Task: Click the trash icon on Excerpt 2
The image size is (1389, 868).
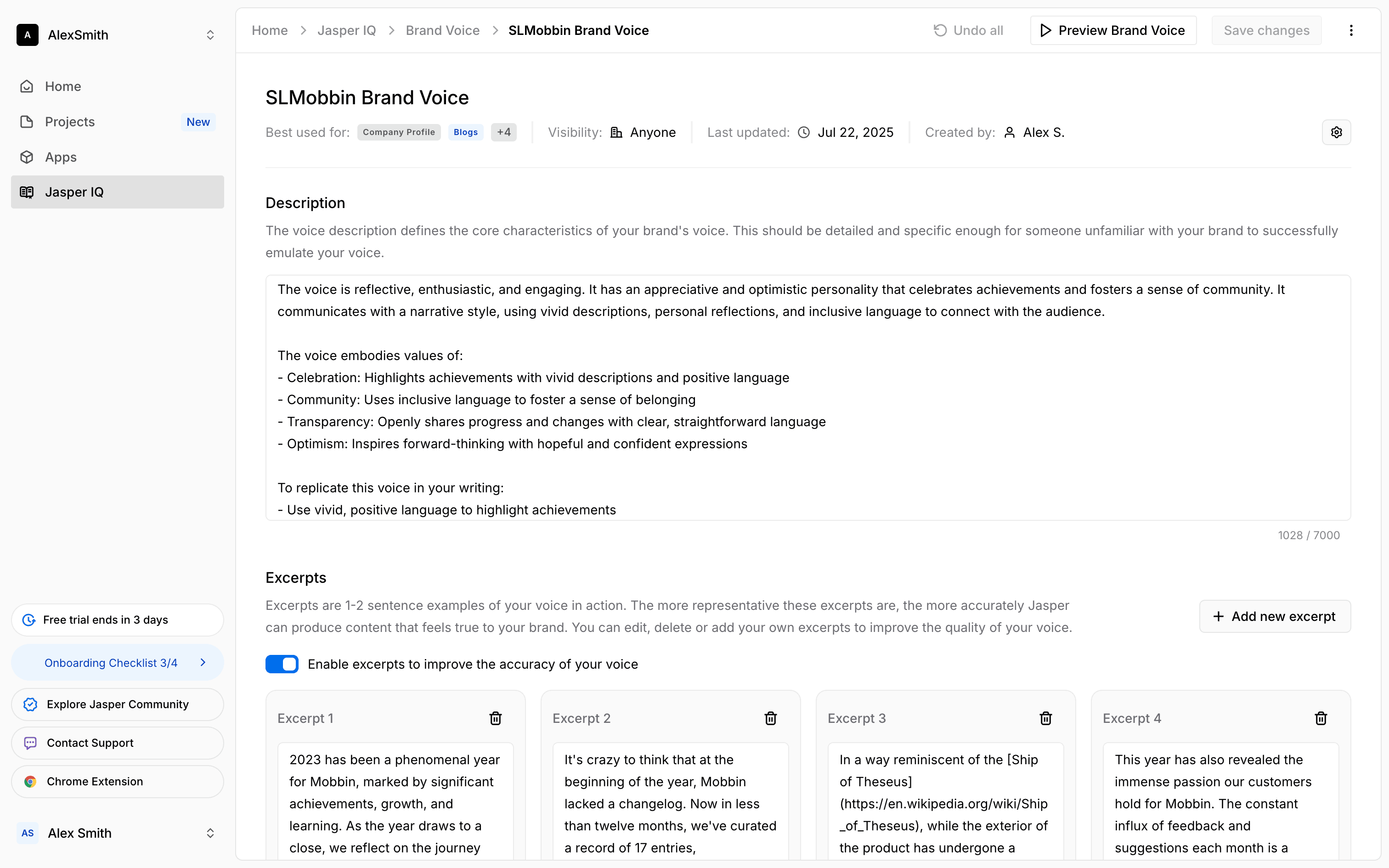Action: click(770, 718)
